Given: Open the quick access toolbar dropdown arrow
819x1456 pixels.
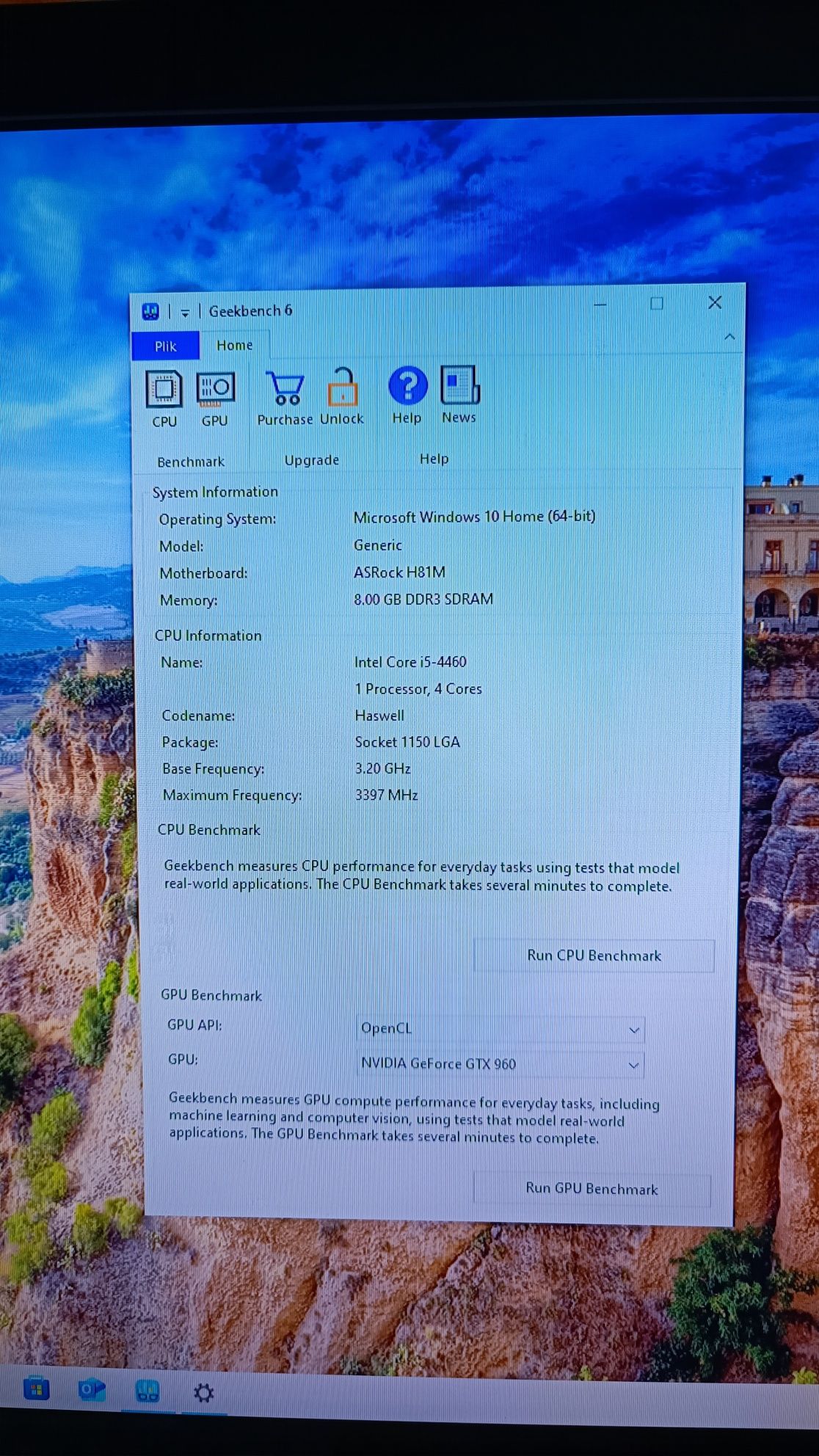Looking at the screenshot, I should (185, 313).
